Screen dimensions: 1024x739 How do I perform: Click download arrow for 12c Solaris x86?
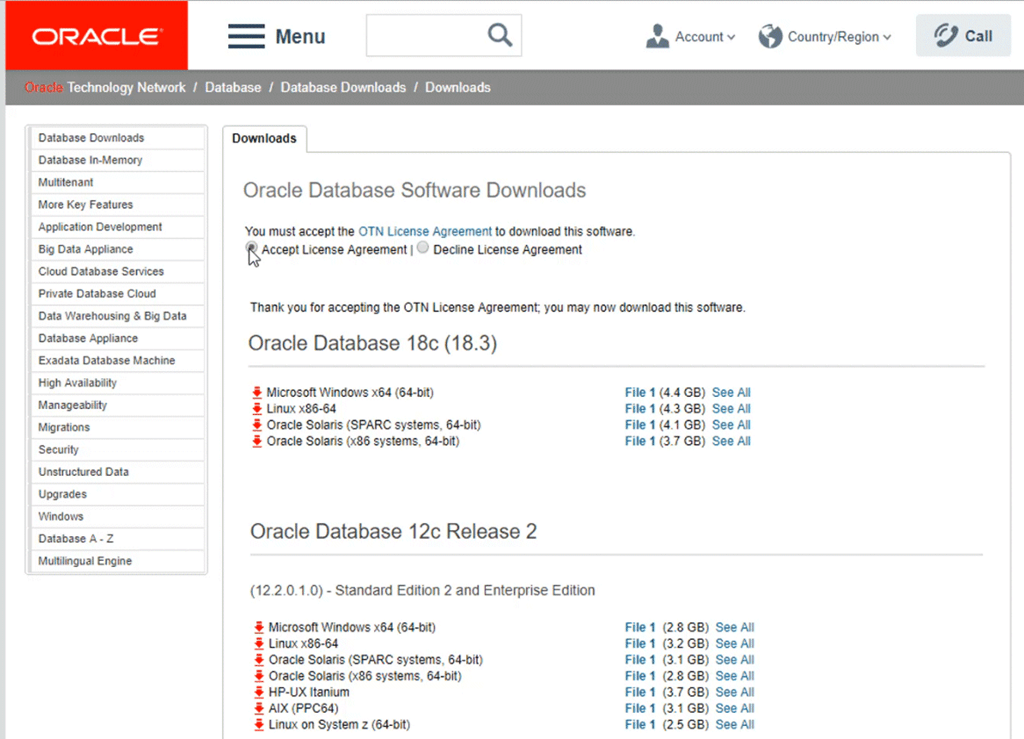click(259, 676)
